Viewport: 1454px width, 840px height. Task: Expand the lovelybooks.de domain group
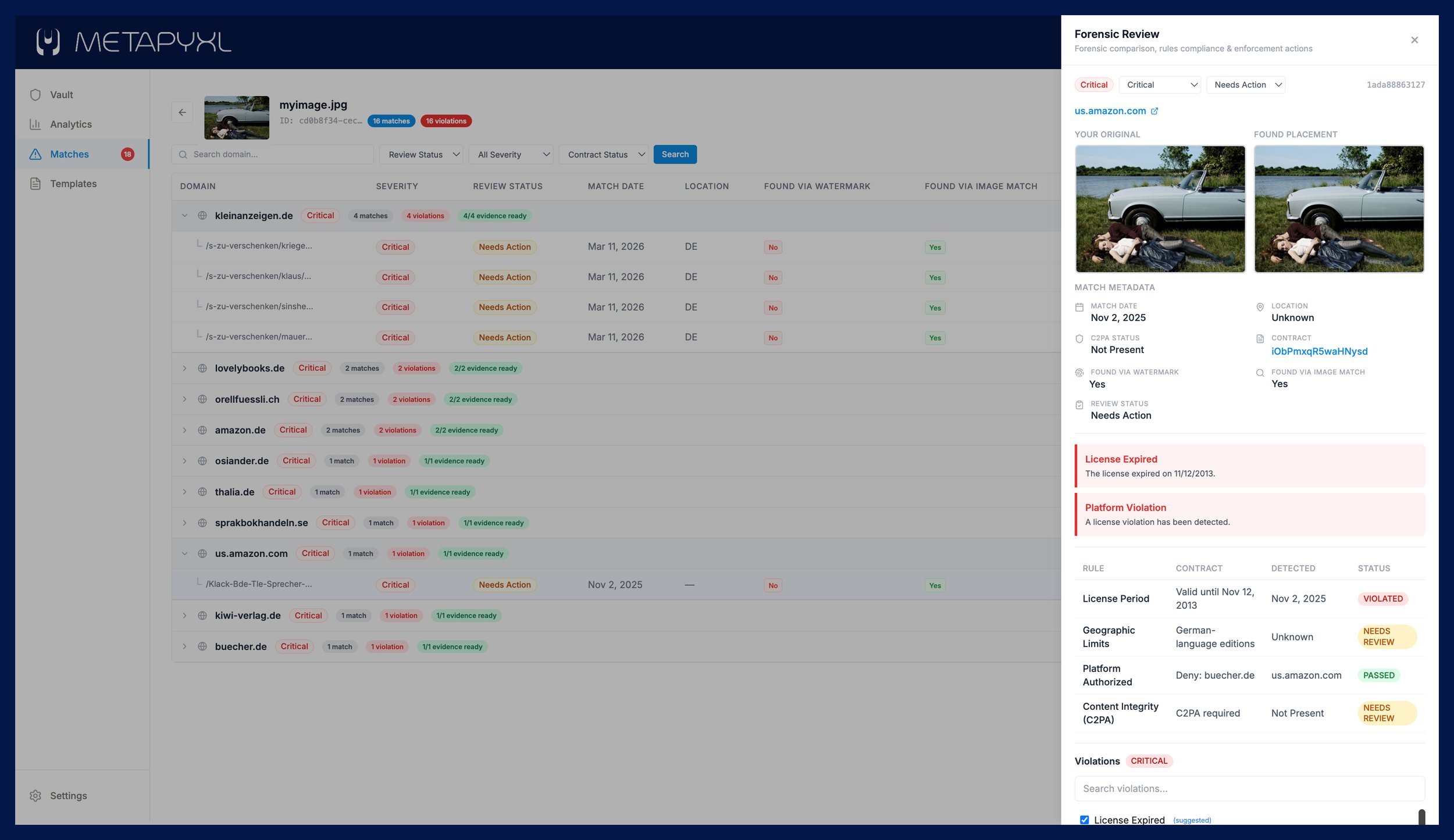[184, 369]
